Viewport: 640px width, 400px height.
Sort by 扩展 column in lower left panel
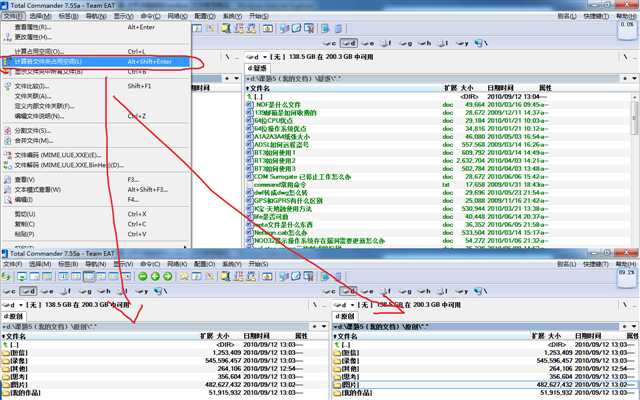pos(207,336)
